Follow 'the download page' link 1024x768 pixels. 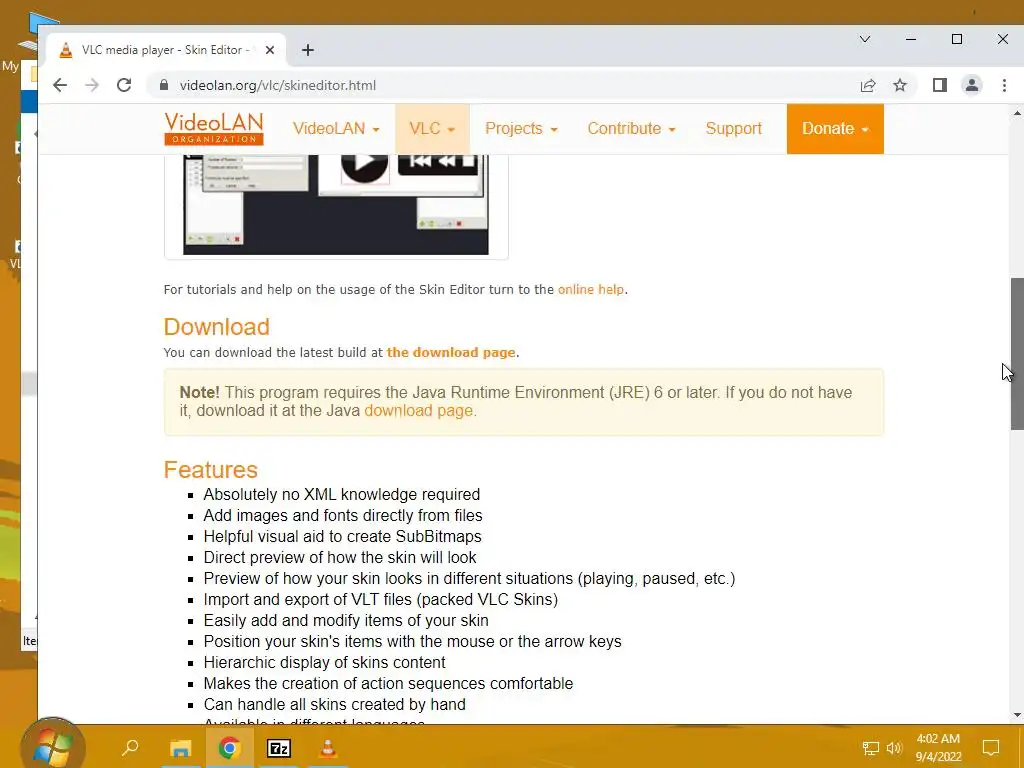451,353
